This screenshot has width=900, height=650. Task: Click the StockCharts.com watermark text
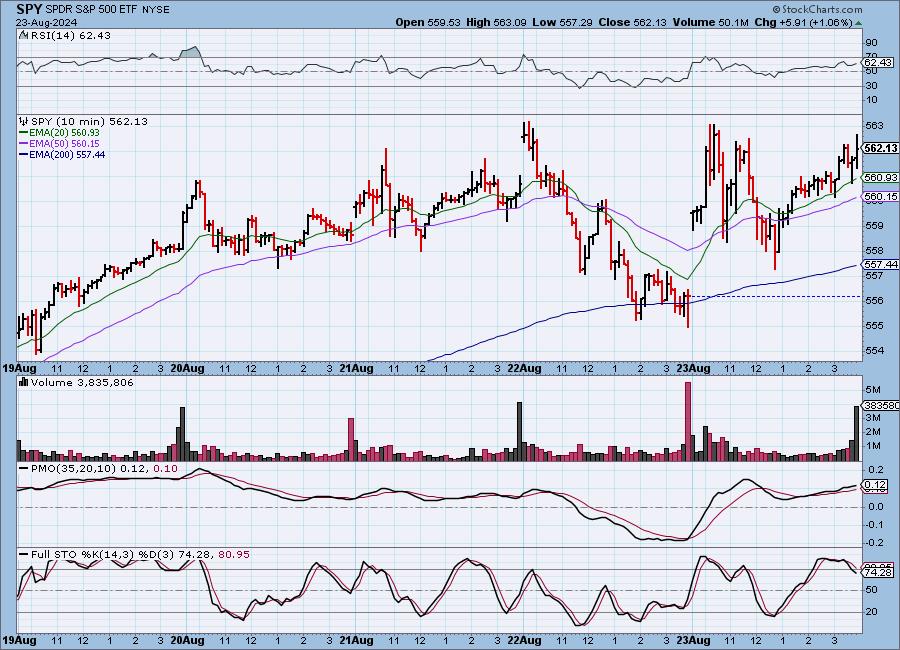click(817, 9)
